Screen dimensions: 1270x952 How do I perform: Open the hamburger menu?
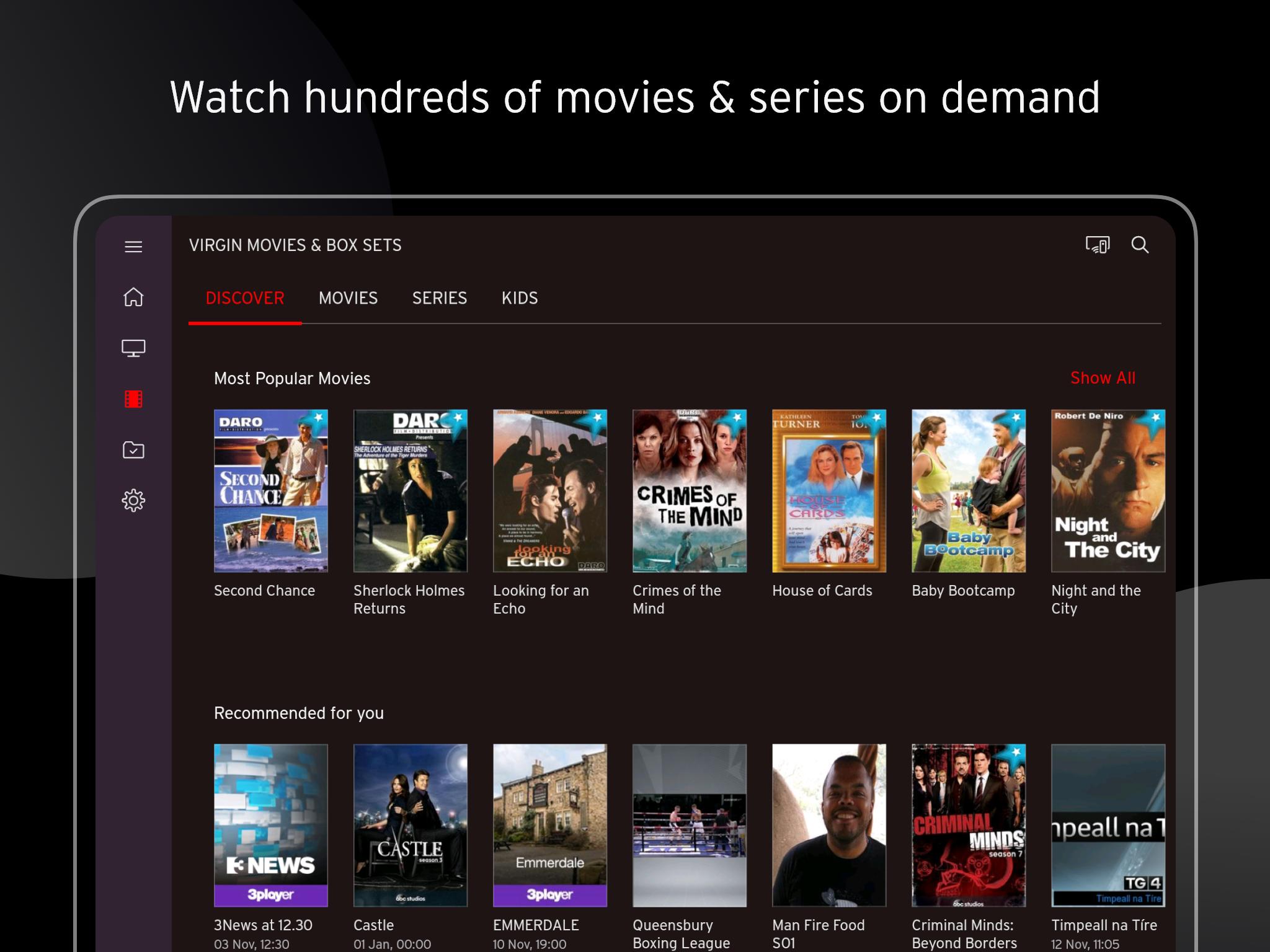tap(133, 247)
